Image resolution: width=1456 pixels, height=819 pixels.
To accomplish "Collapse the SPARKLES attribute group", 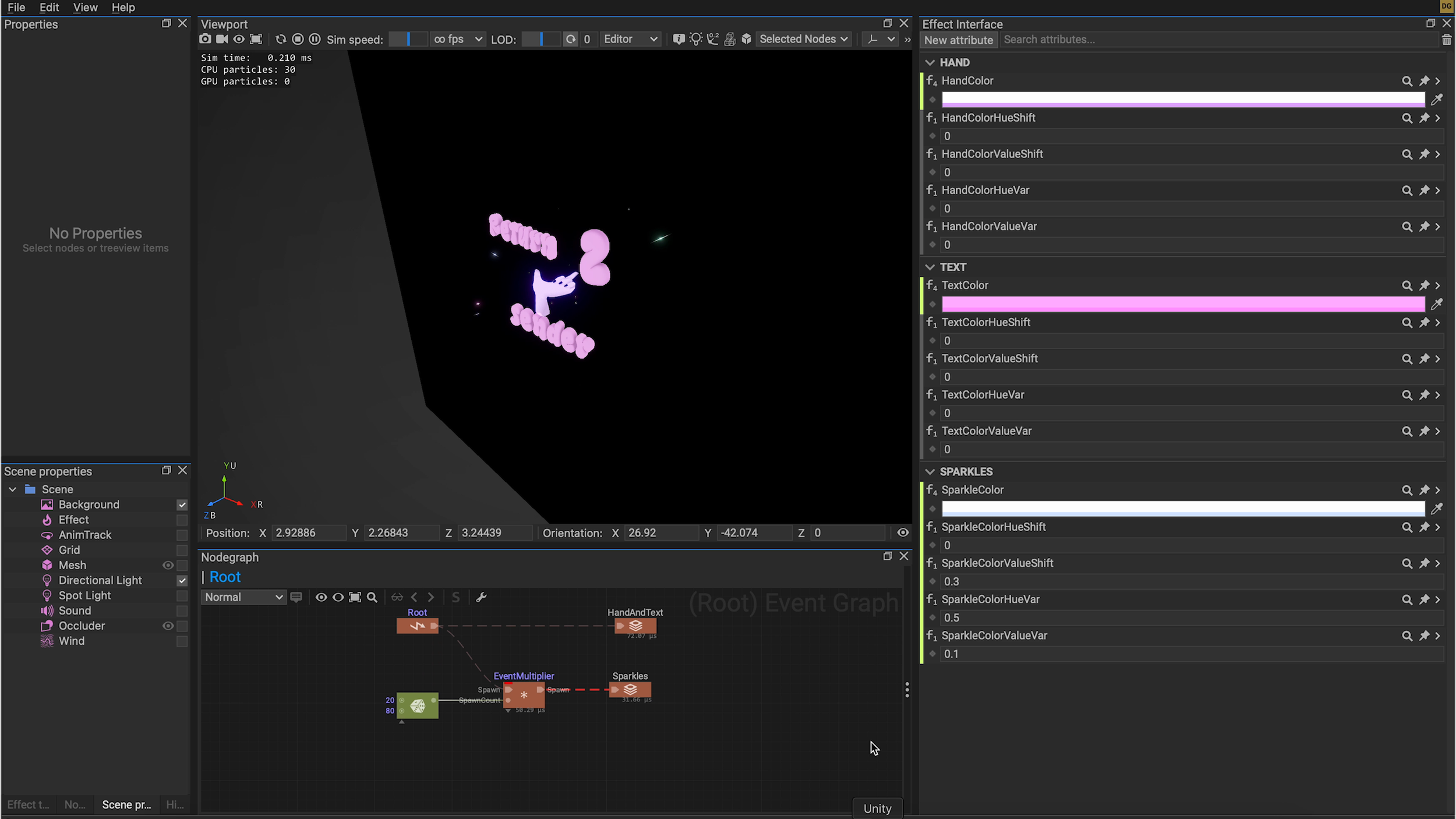I will click(930, 471).
